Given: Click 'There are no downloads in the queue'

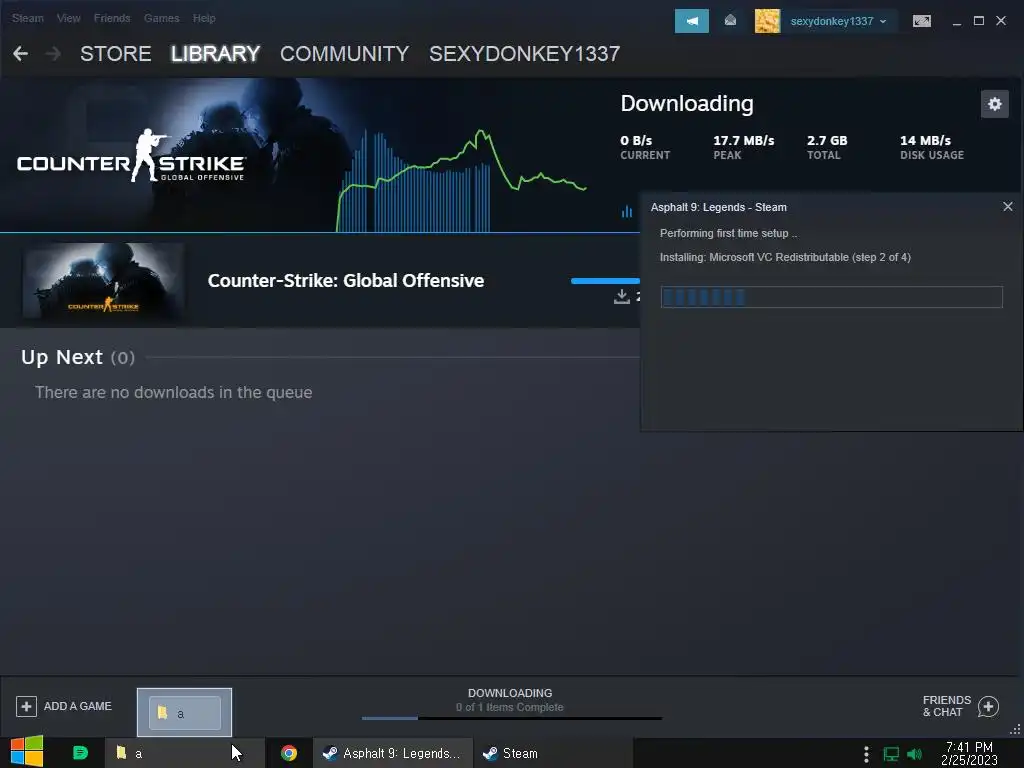Looking at the screenshot, I should (x=173, y=392).
